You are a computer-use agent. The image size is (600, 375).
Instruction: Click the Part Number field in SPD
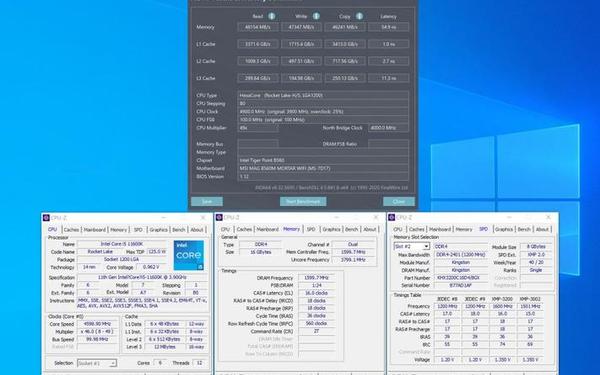461,278
